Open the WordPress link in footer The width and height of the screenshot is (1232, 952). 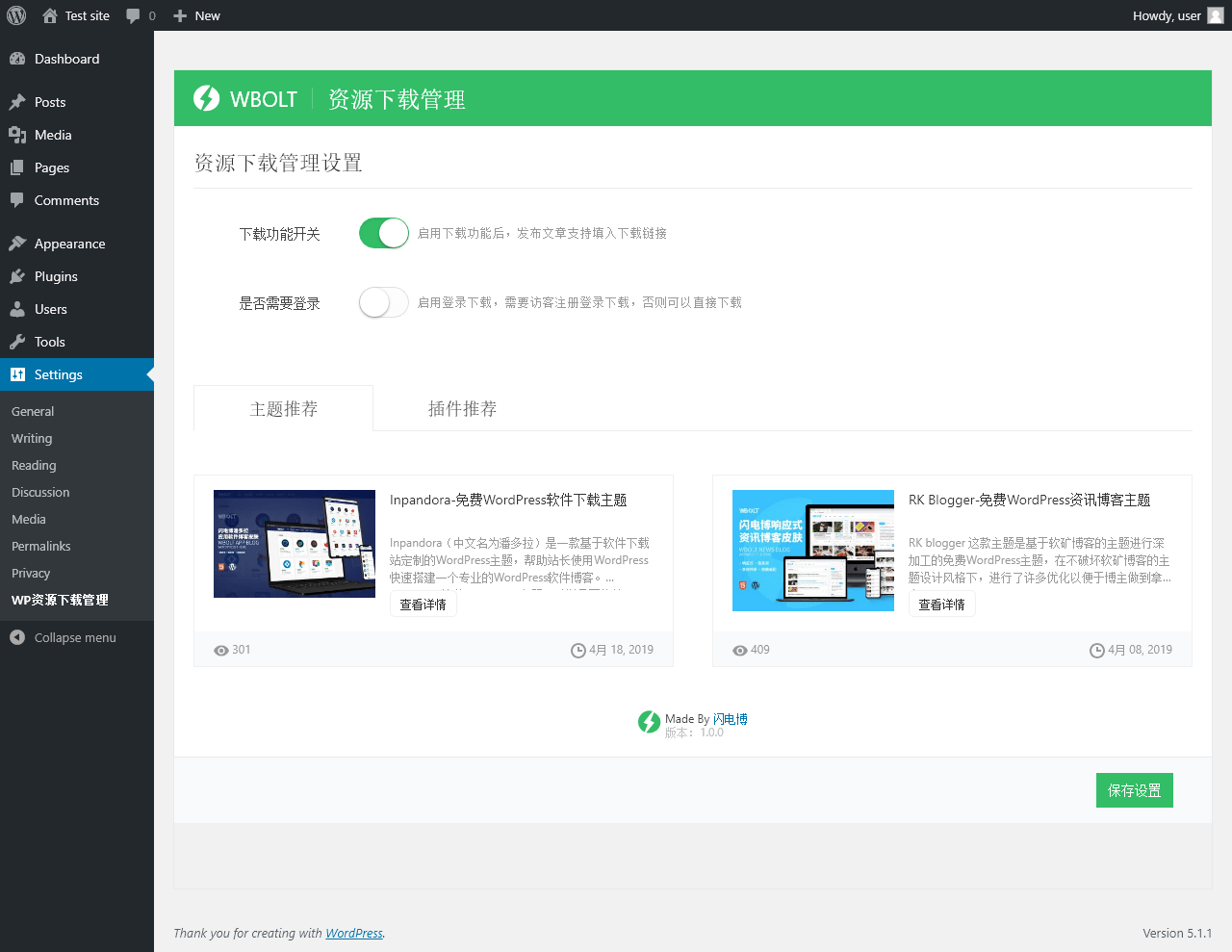tap(354, 933)
